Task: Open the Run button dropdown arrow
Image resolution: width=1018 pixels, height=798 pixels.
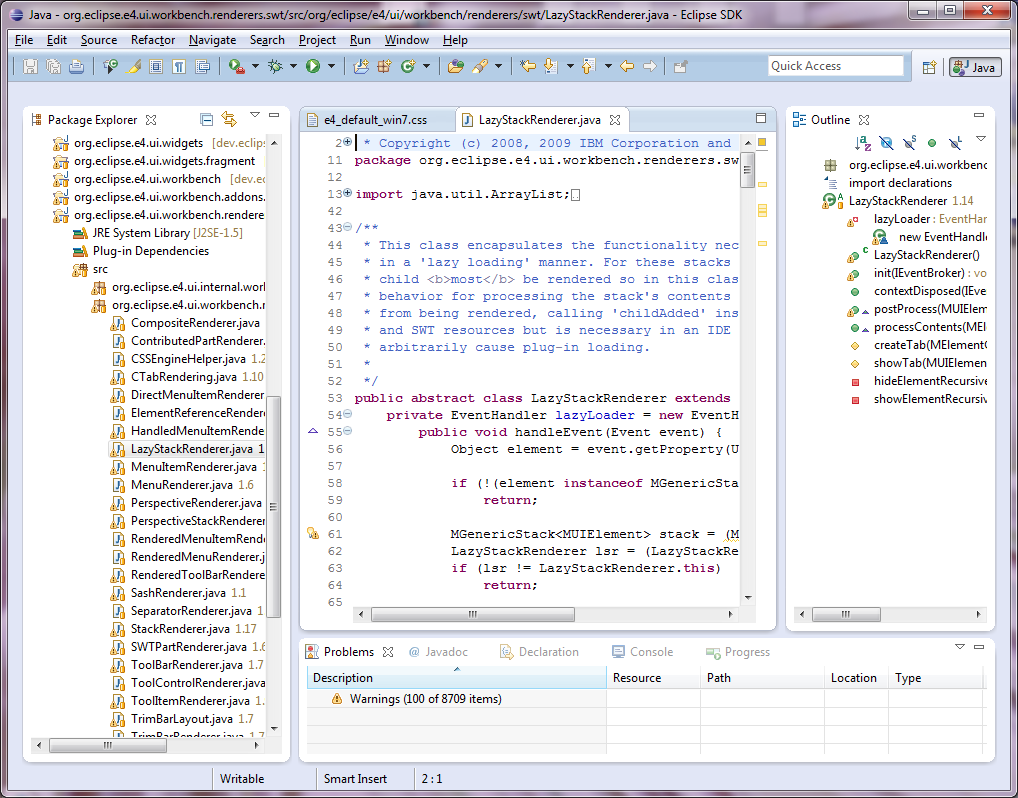Action: coord(330,66)
